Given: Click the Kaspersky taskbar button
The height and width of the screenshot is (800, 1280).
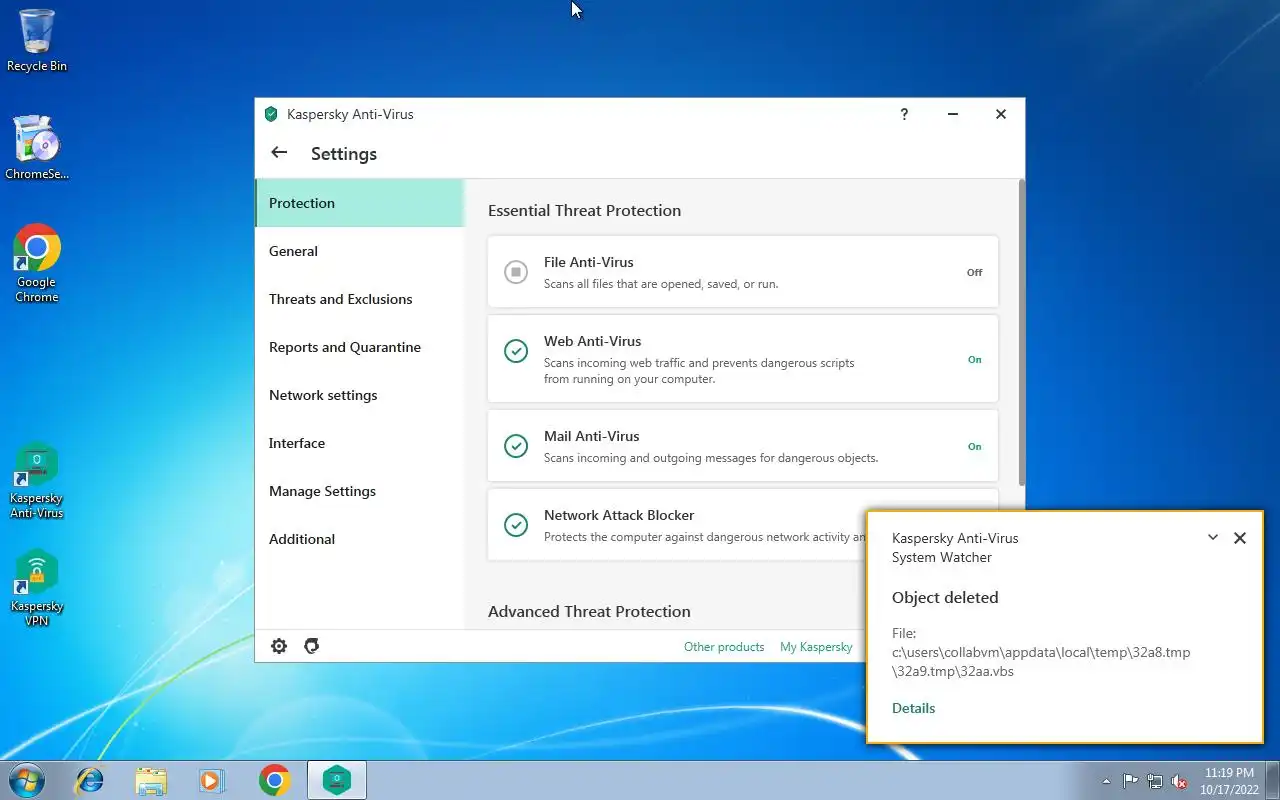Looking at the screenshot, I should (x=337, y=780).
